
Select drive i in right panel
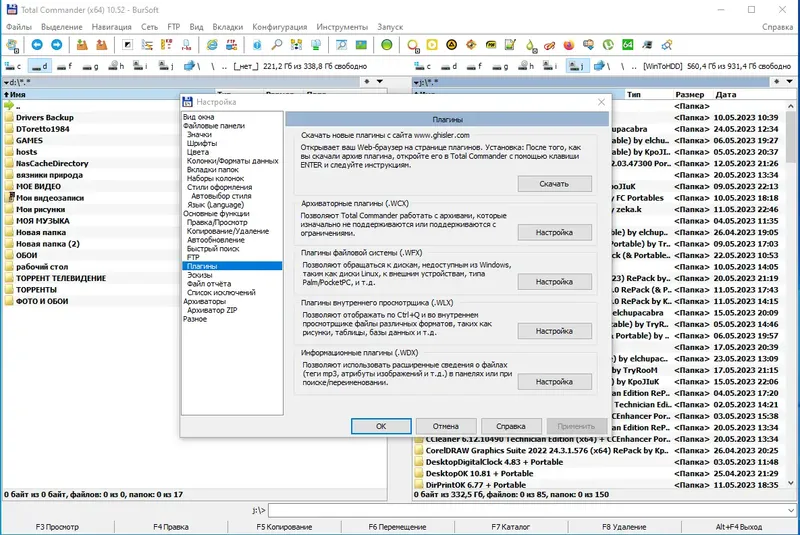552,66
